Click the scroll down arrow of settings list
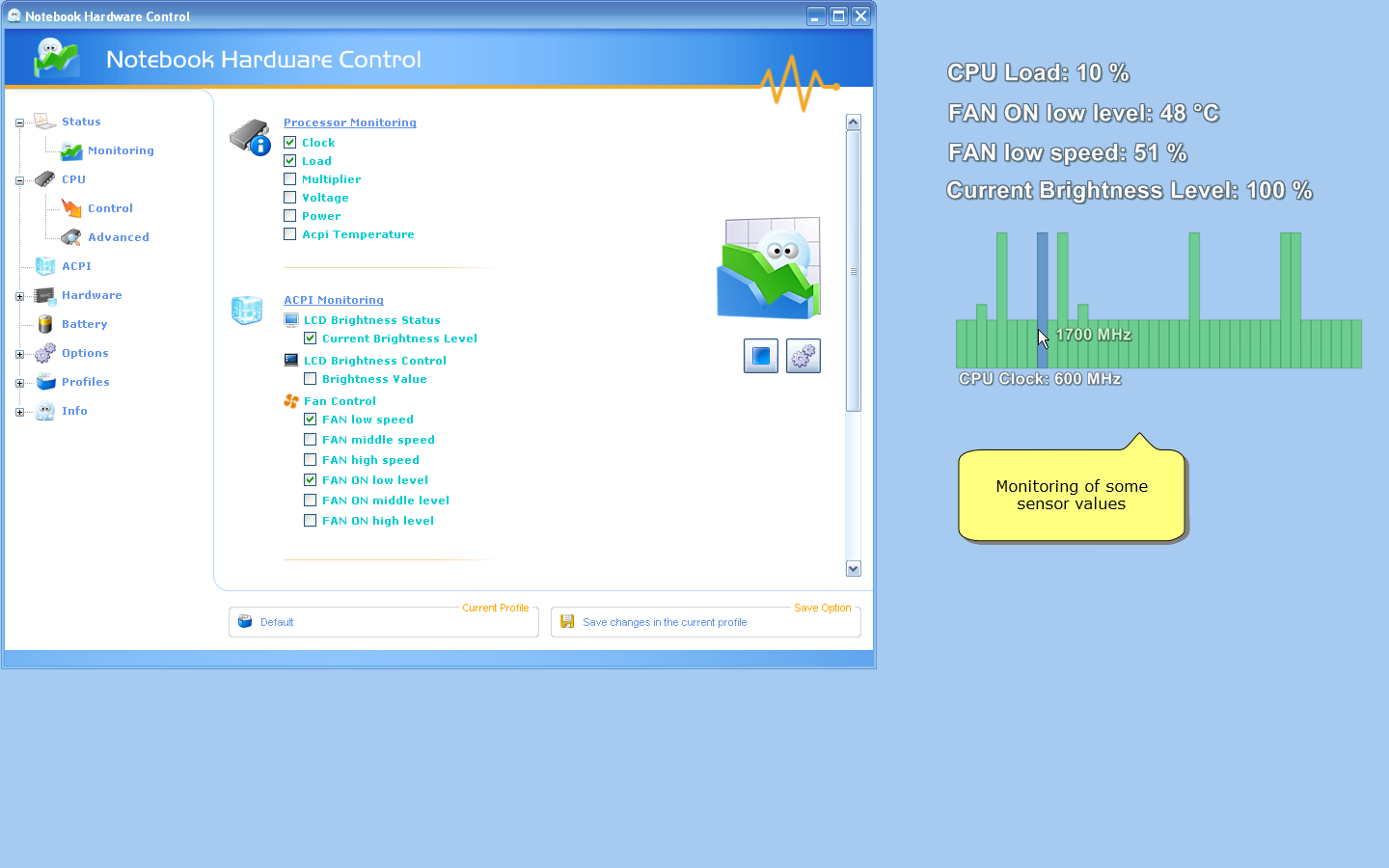The image size is (1389, 868). tap(853, 569)
